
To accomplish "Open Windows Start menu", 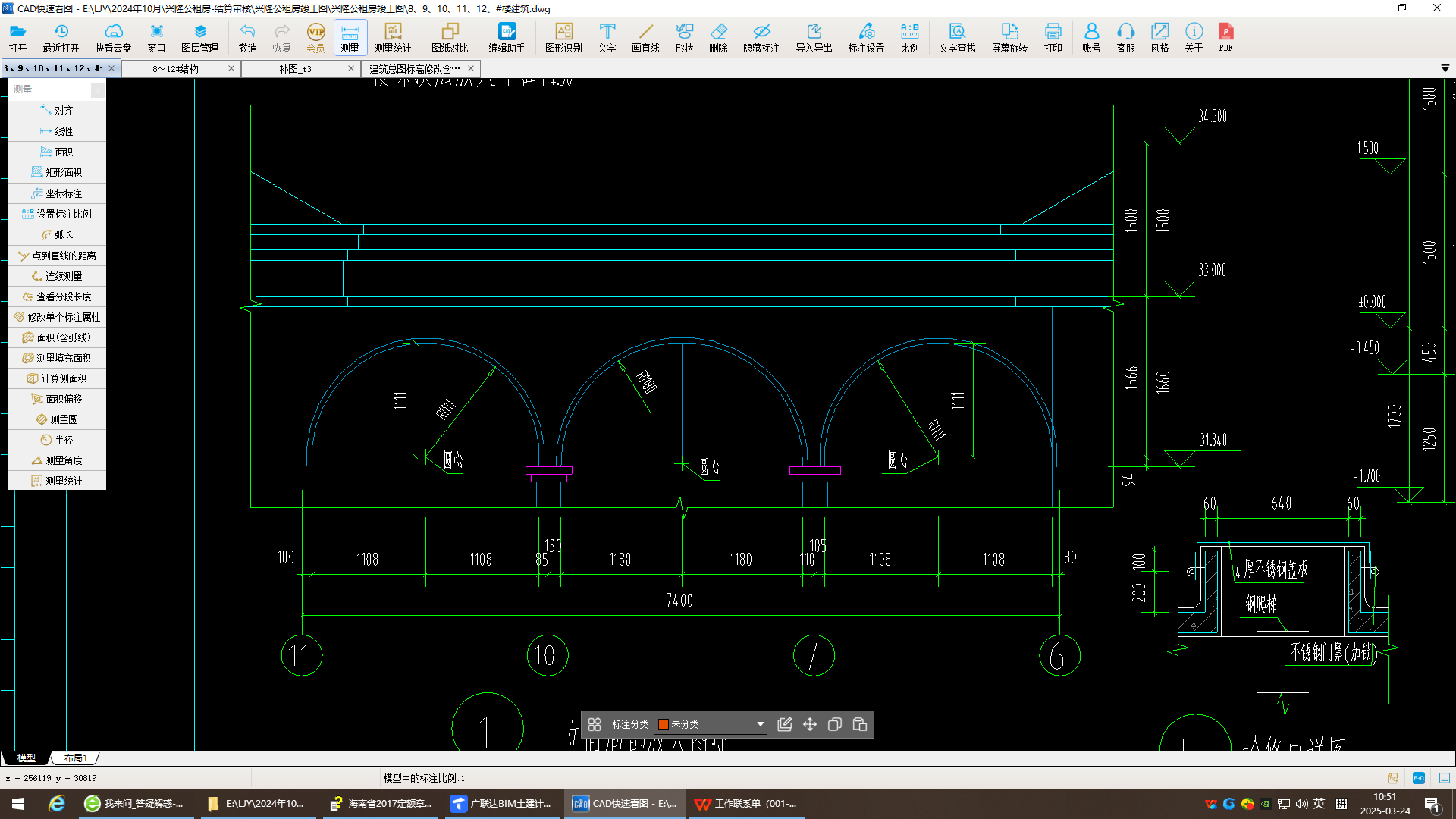I will 18,804.
